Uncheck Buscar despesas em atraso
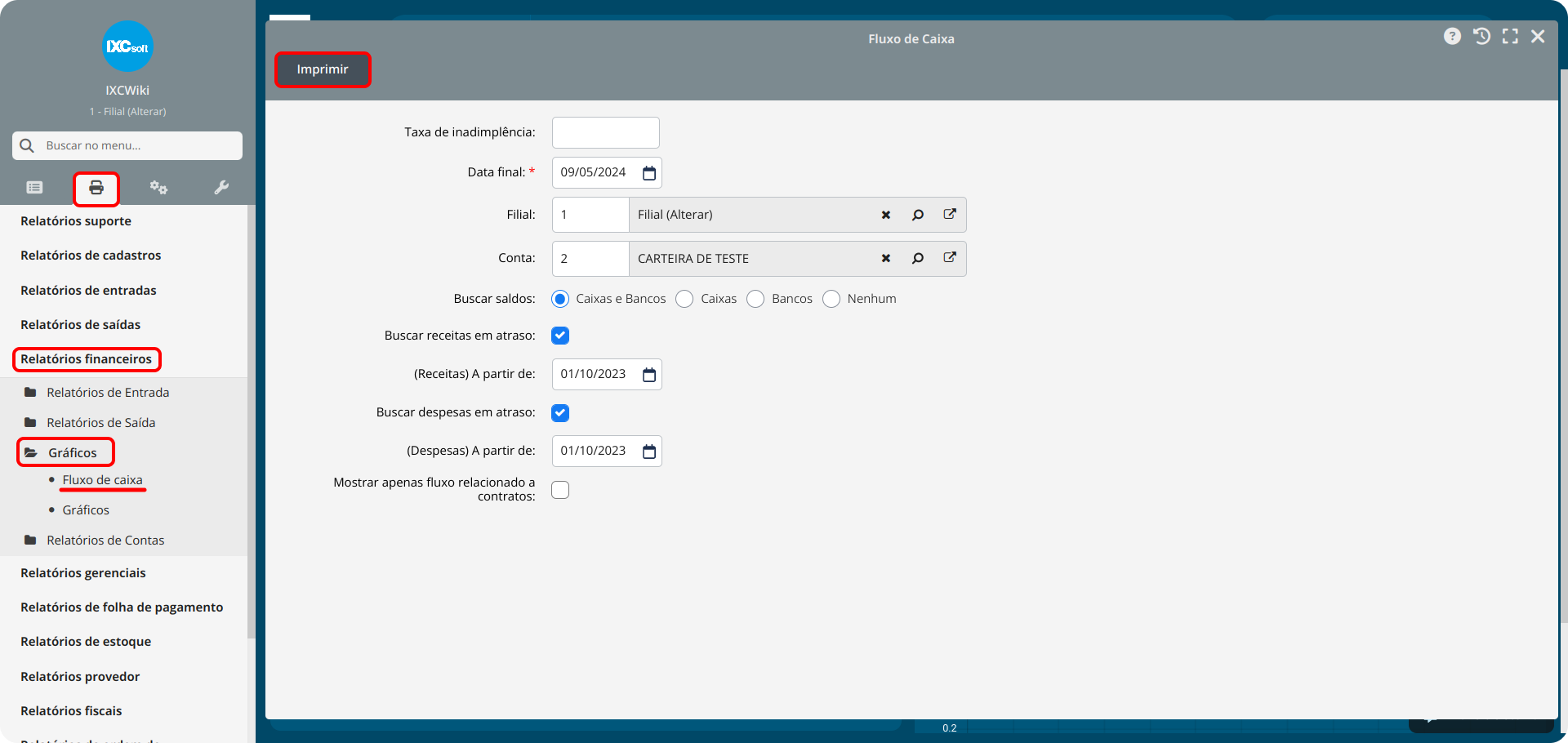 click(560, 413)
